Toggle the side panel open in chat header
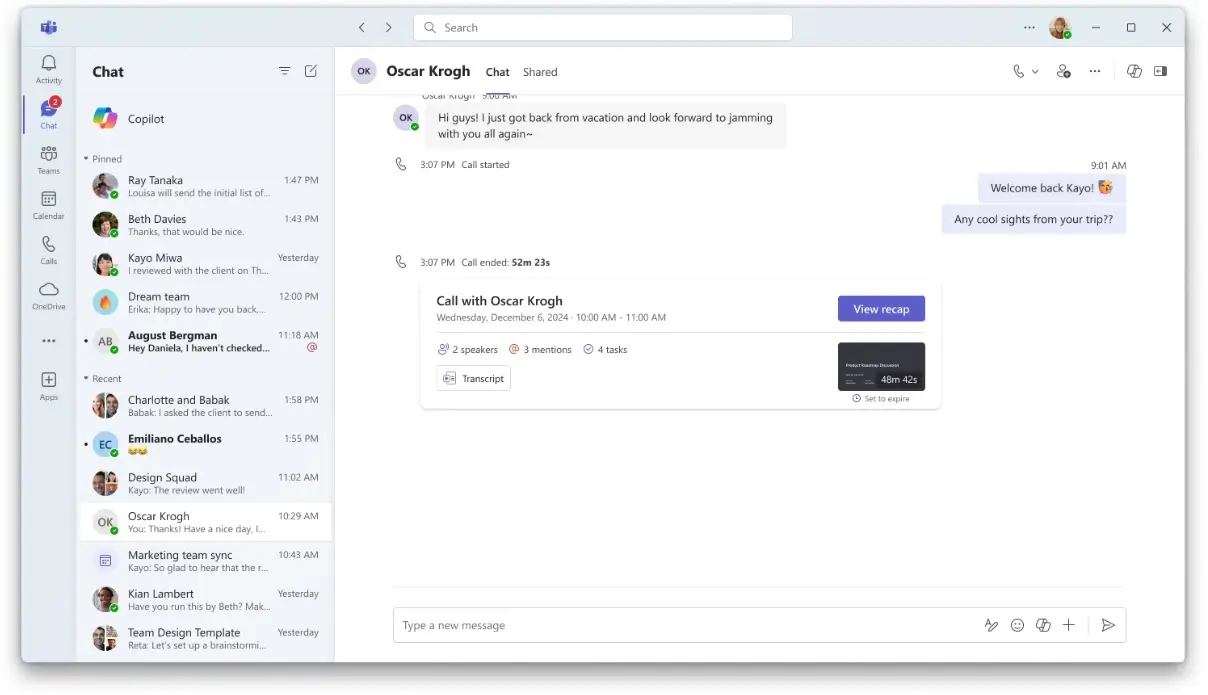The width and height of the screenshot is (1208, 695). tap(1160, 72)
